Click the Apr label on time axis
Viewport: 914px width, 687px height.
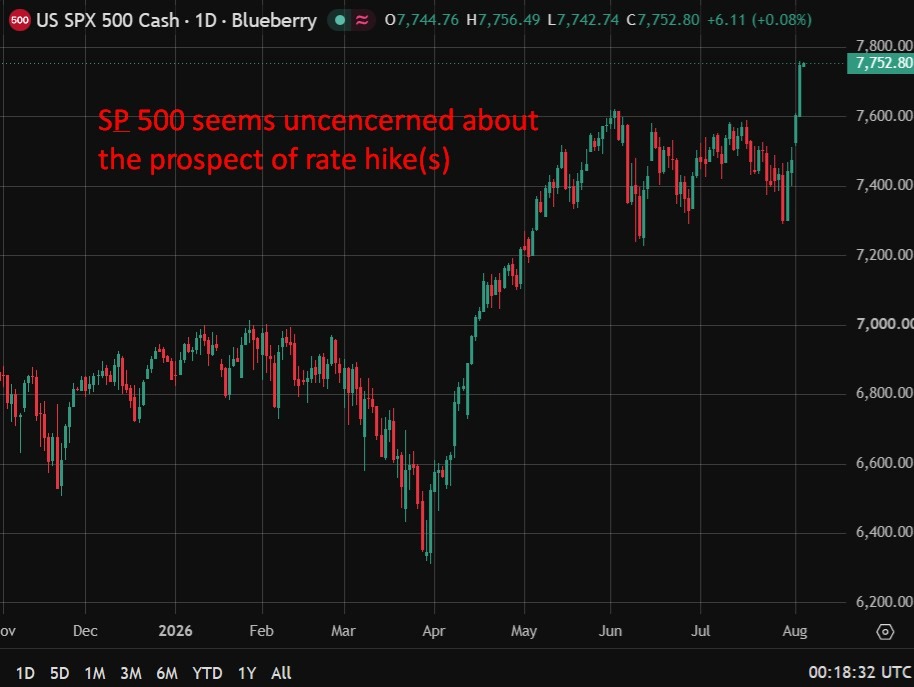(x=434, y=631)
